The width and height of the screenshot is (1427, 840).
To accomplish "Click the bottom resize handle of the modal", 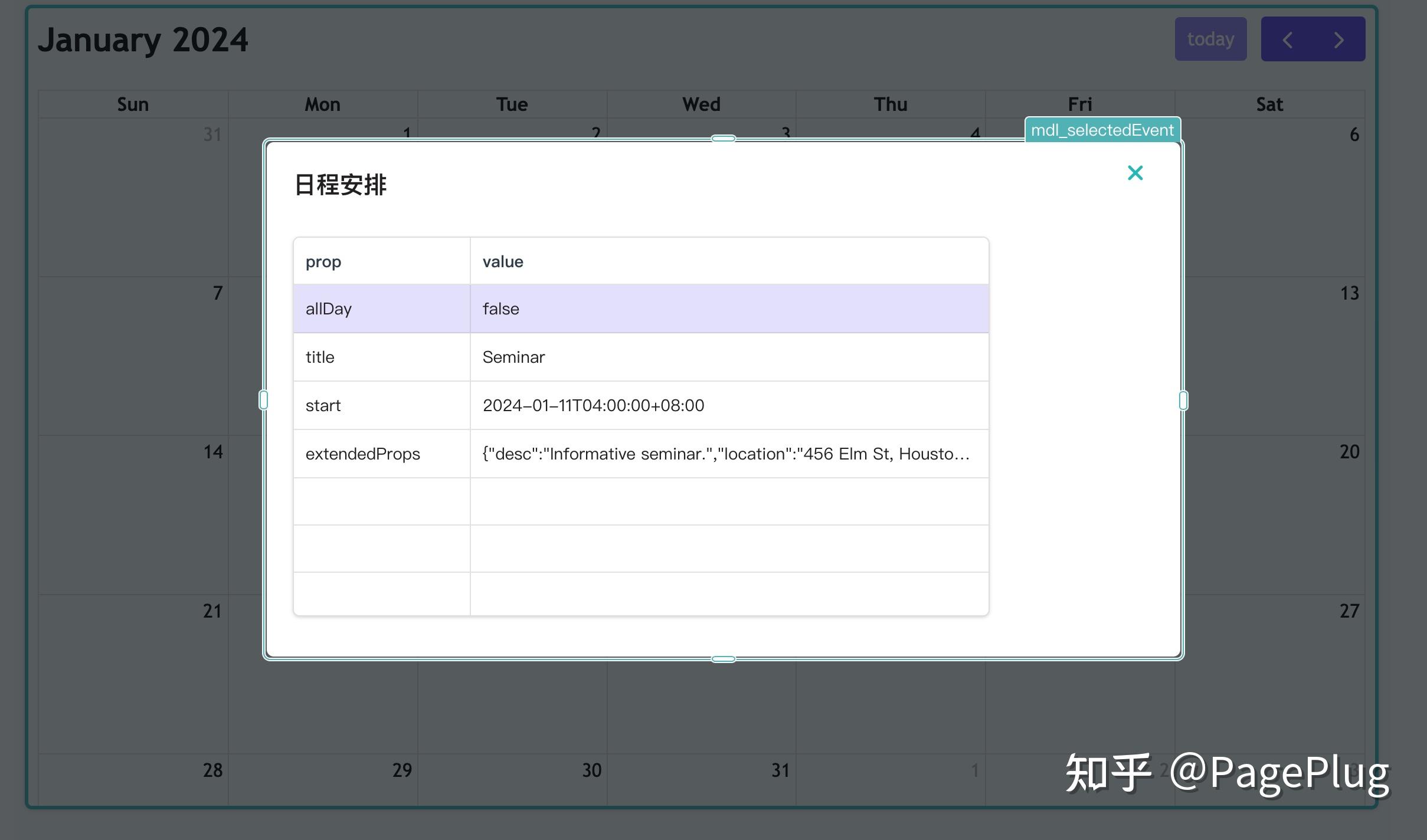I will click(722, 658).
